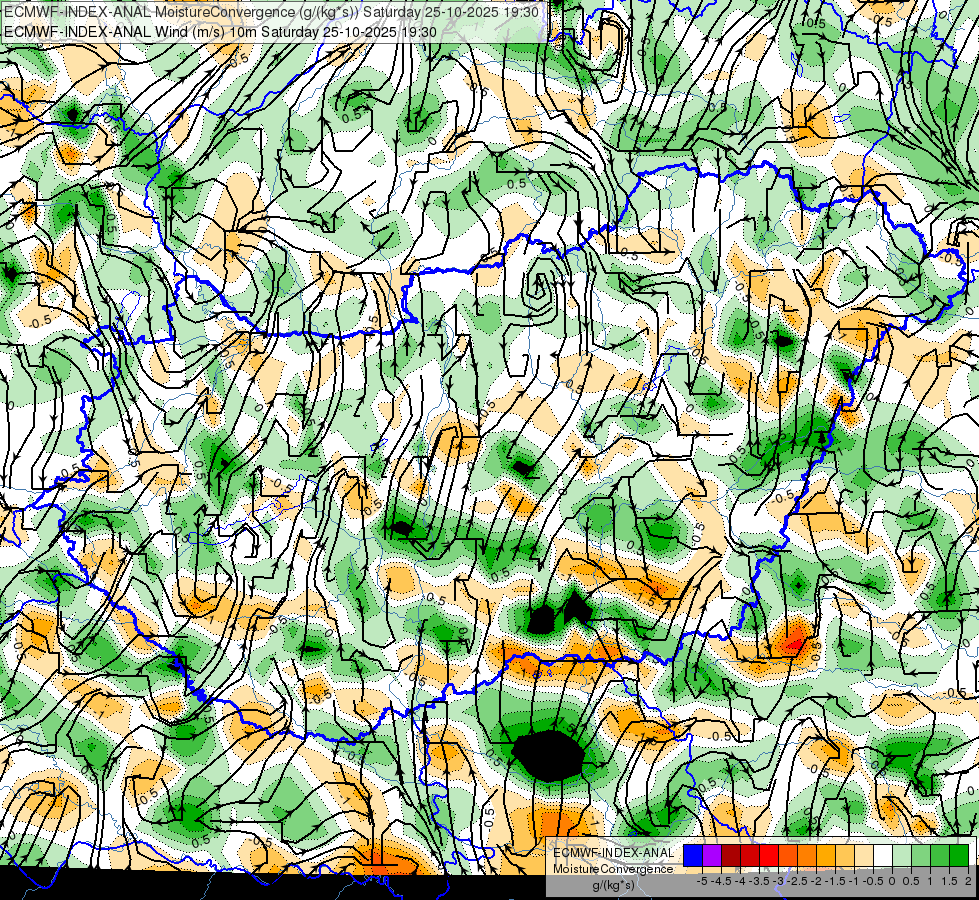Click the -3.5 tick label in the legend

760,881
